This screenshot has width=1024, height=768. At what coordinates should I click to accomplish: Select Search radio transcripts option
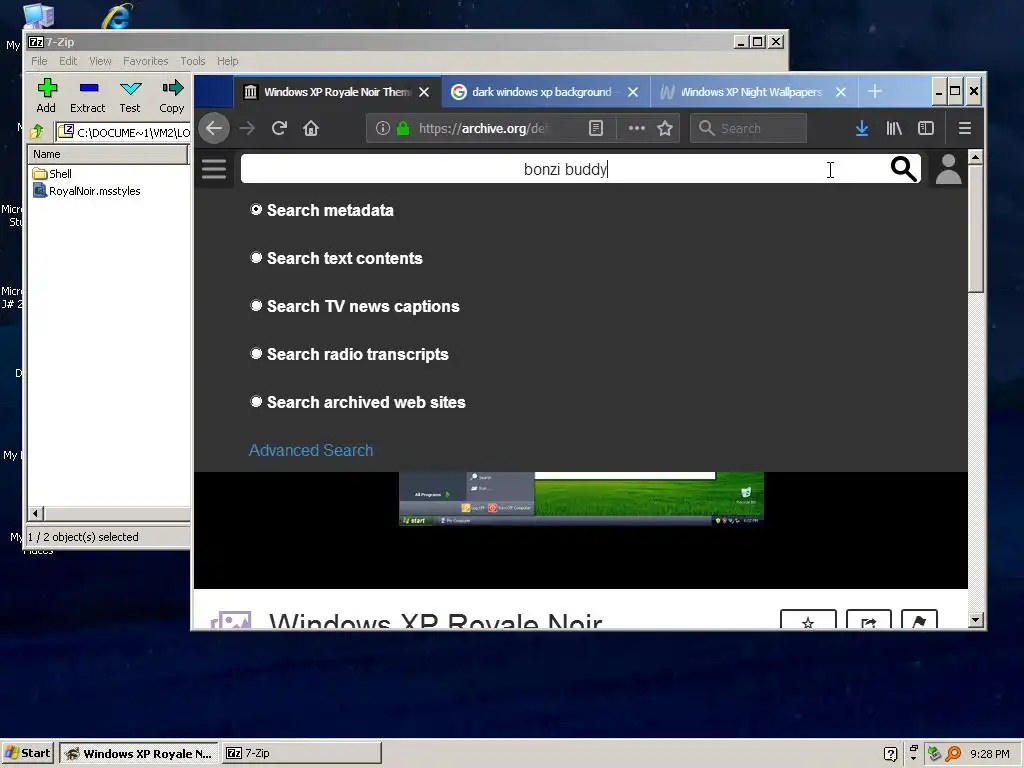coord(256,354)
